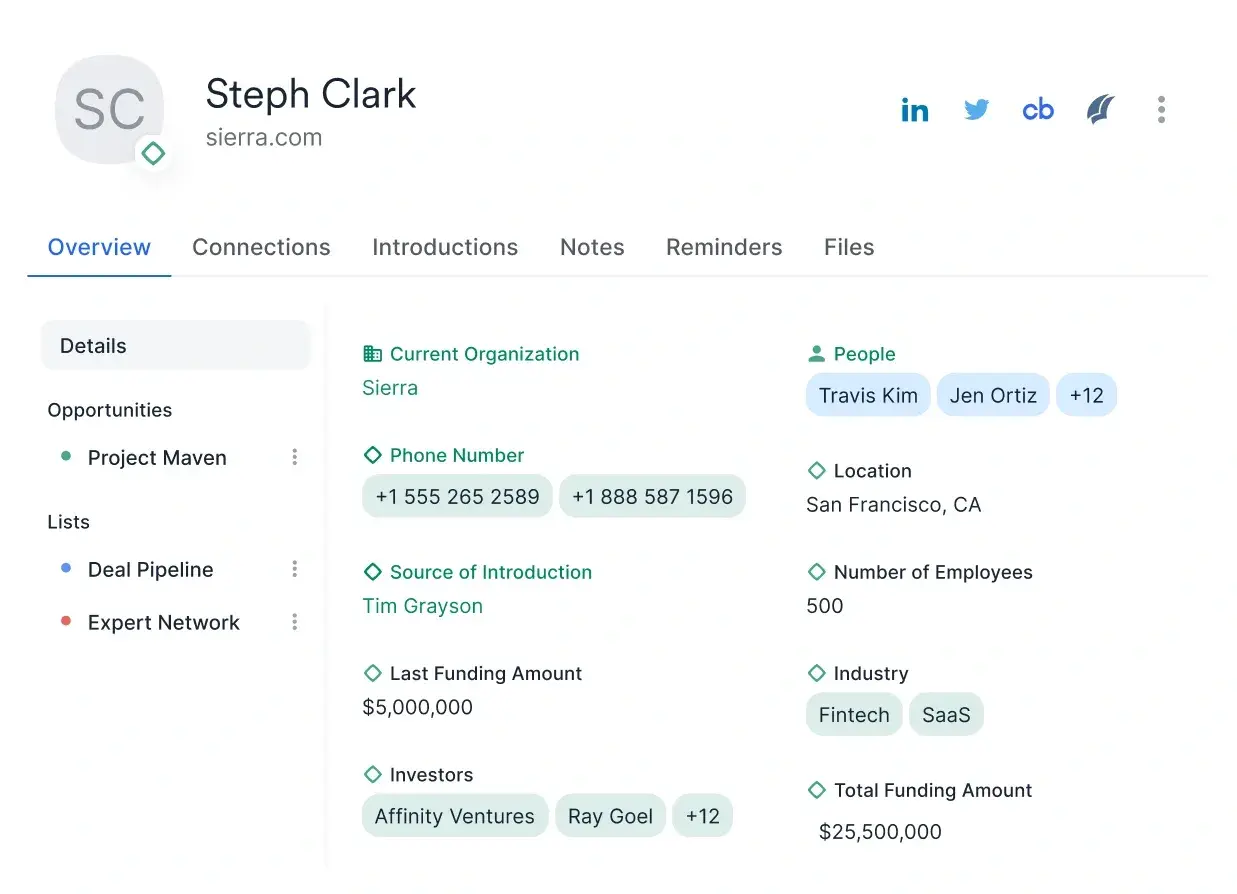
Task: Click the phone number +1 555 265 2589
Action: click(x=456, y=496)
